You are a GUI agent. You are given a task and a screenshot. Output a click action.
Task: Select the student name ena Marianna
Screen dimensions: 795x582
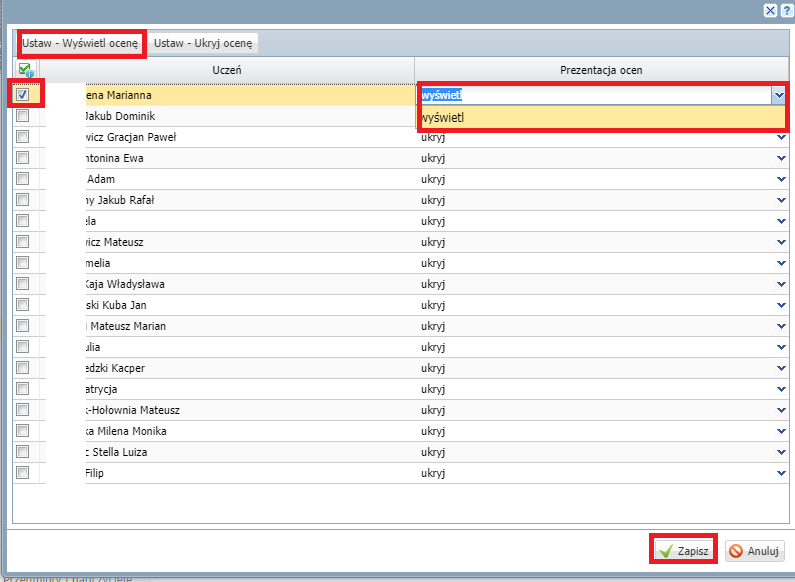pyautogui.click(x=119, y=95)
